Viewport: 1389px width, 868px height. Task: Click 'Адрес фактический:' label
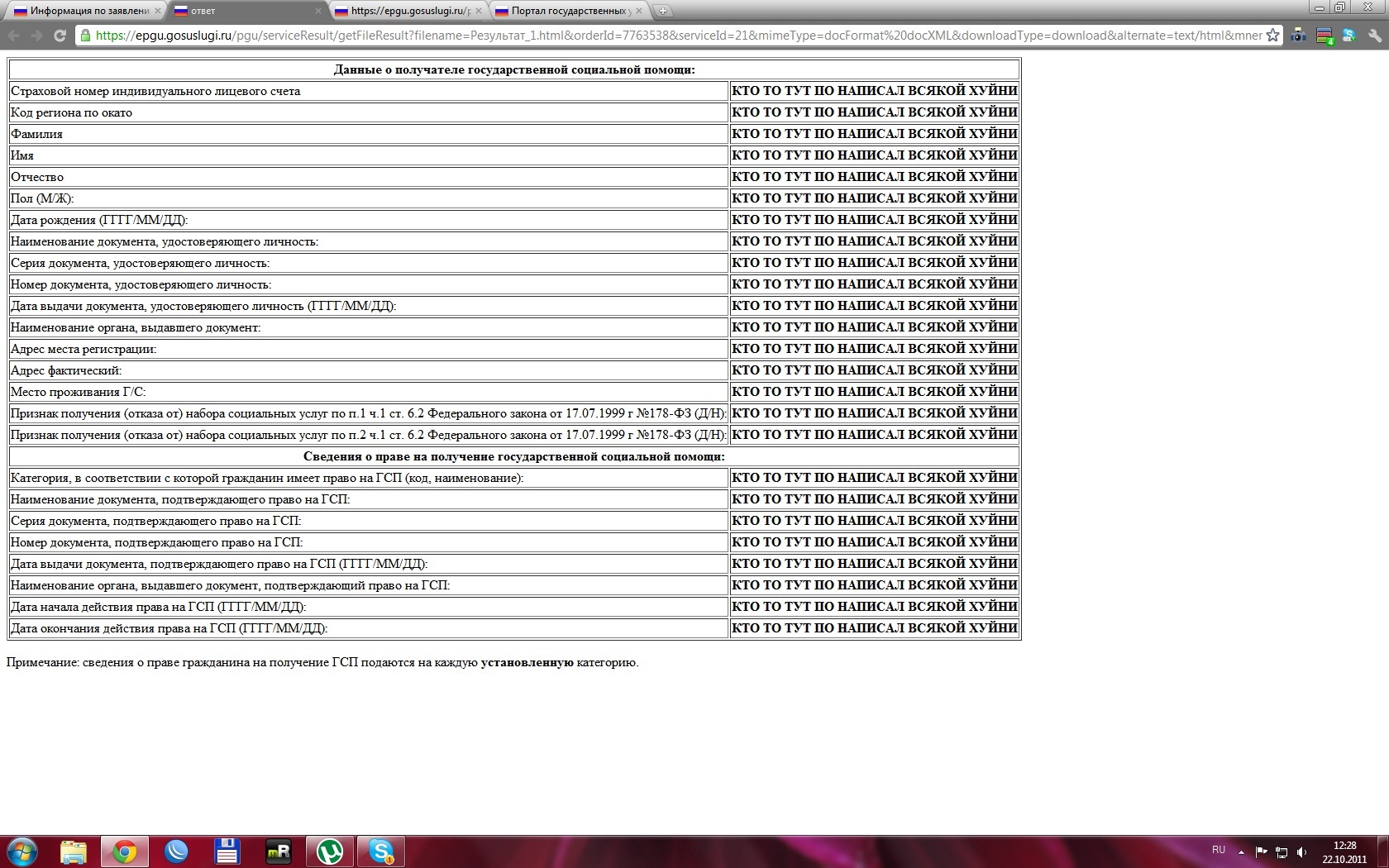pyautogui.click(x=66, y=370)
